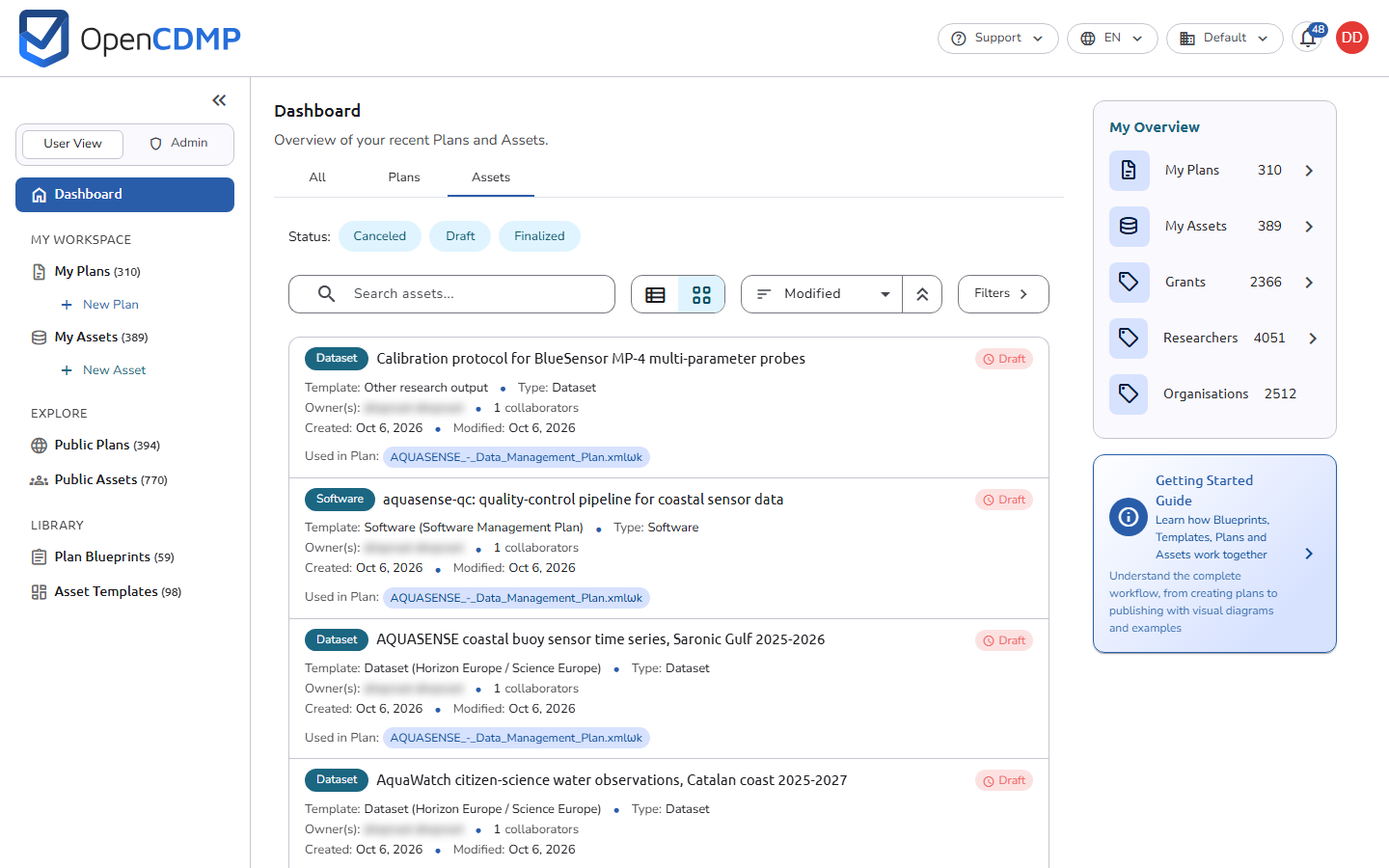Click the plus icon beside New Plan

pyautogui.click(x=67, y=305)
